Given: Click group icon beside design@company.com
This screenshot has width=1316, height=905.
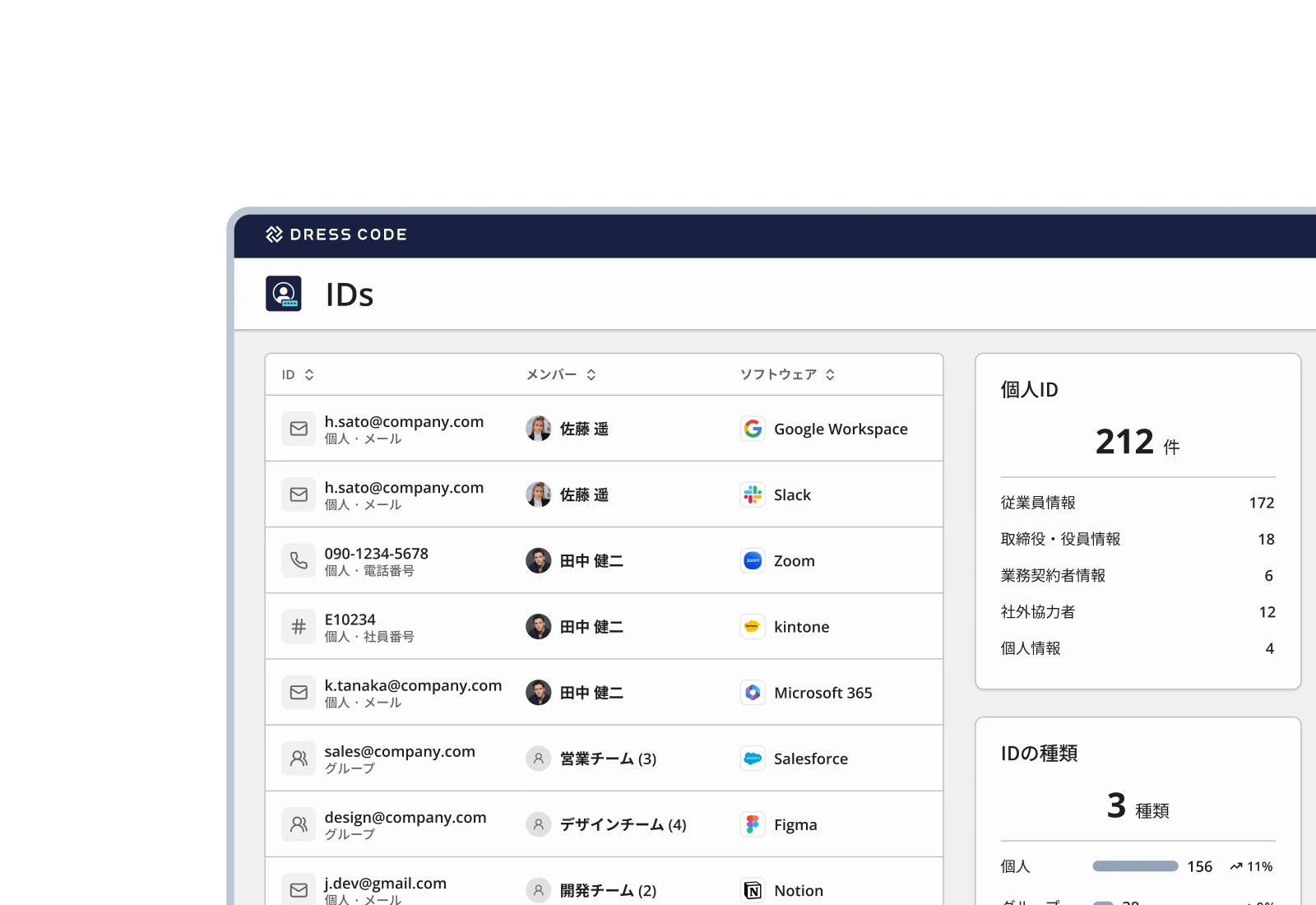Looking at the screenshot, I should tap(299, 824).
